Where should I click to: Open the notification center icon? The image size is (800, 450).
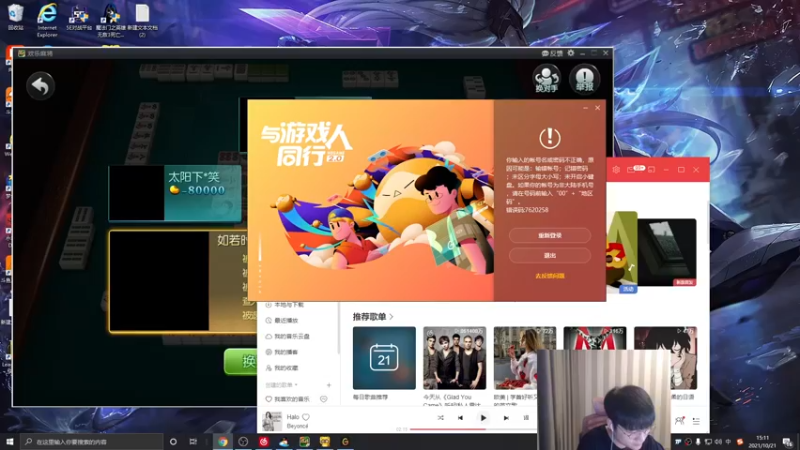click(788, 442)
